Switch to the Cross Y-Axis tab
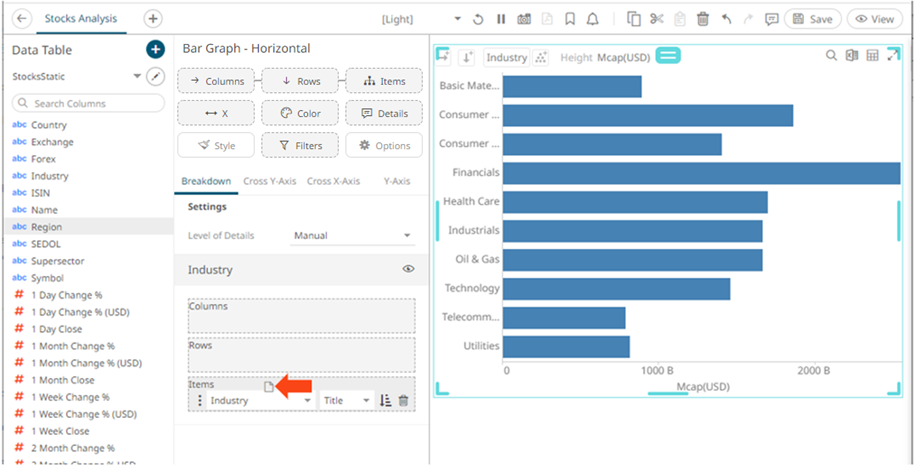 270,181
